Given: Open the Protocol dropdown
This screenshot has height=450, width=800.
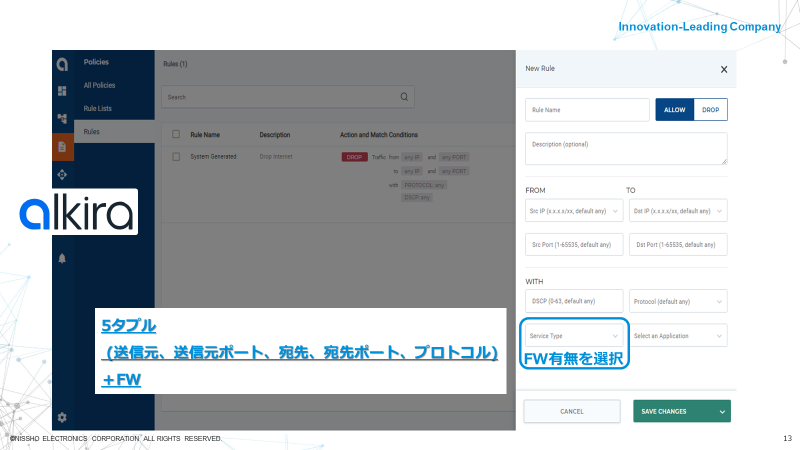Looking at the screenshot, I should click(x=678, y=300).
